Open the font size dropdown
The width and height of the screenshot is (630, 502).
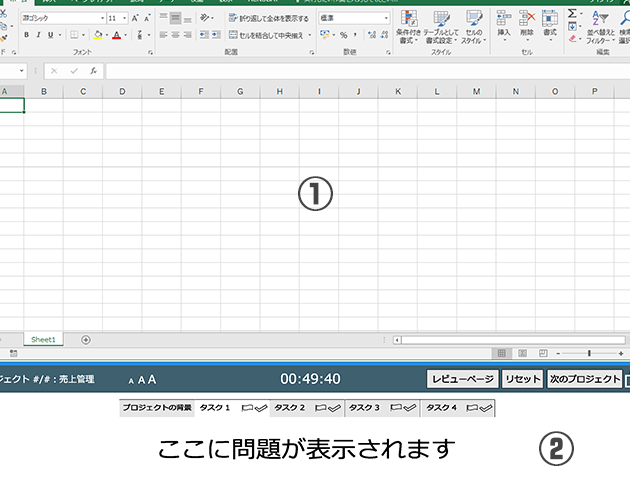point(124,18)
